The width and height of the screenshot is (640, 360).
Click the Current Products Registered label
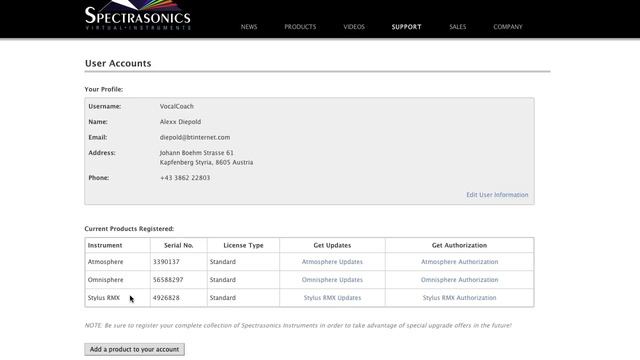(129, 229)
